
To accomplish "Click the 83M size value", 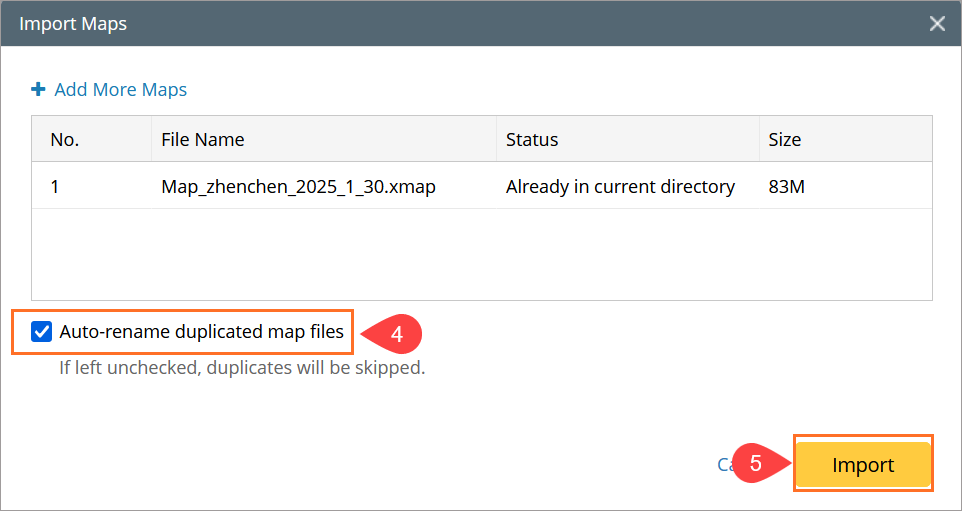I will (786, 187).
